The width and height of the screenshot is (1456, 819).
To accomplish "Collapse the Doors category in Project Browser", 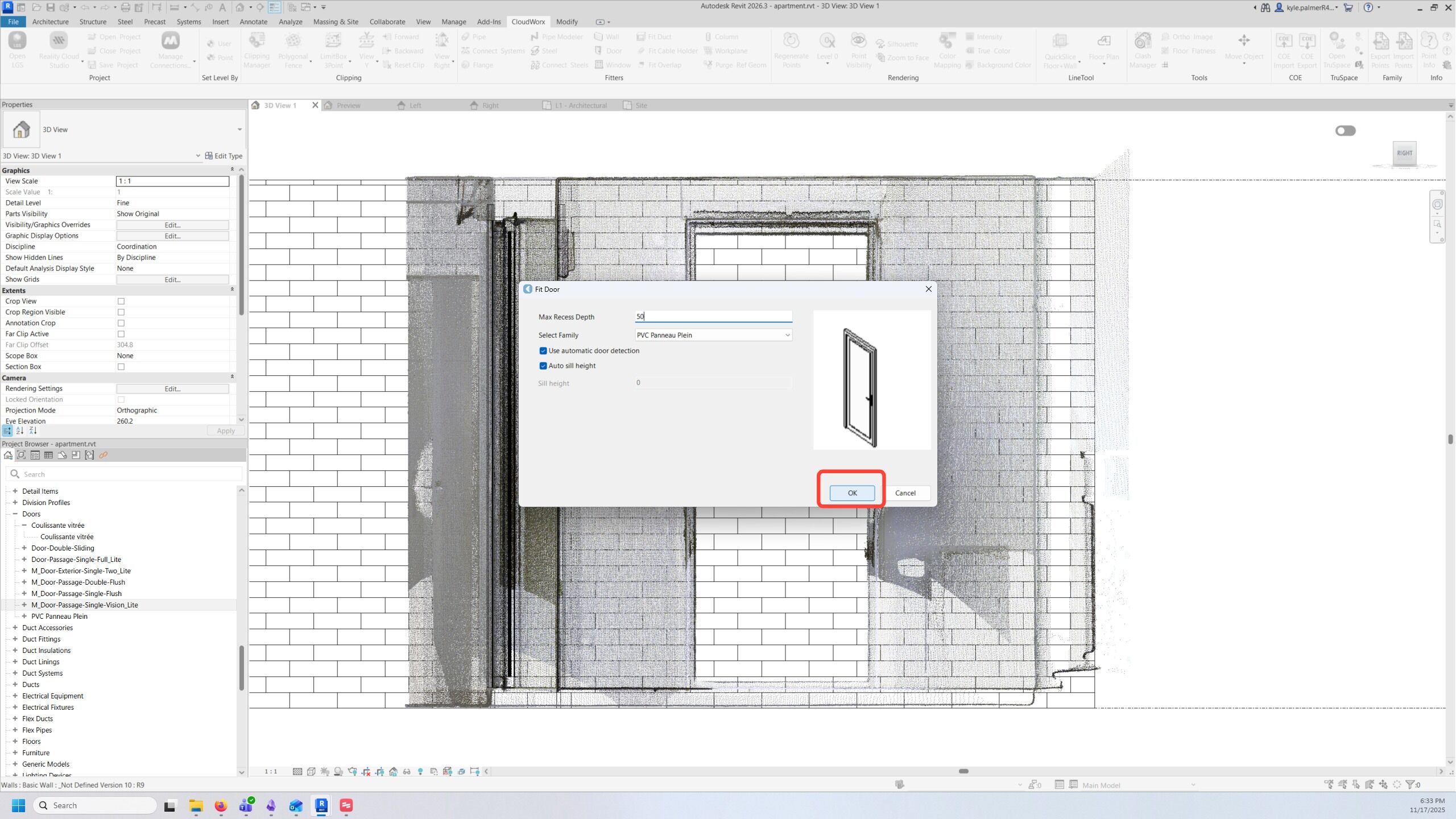I will 15,514.
